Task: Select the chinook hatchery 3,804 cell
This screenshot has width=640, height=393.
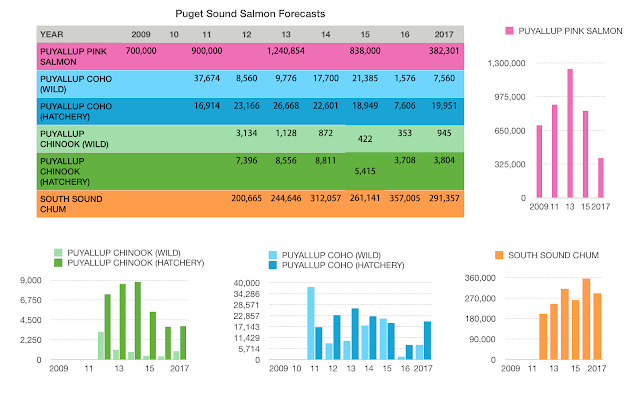Action: click(x=444, y=160)
